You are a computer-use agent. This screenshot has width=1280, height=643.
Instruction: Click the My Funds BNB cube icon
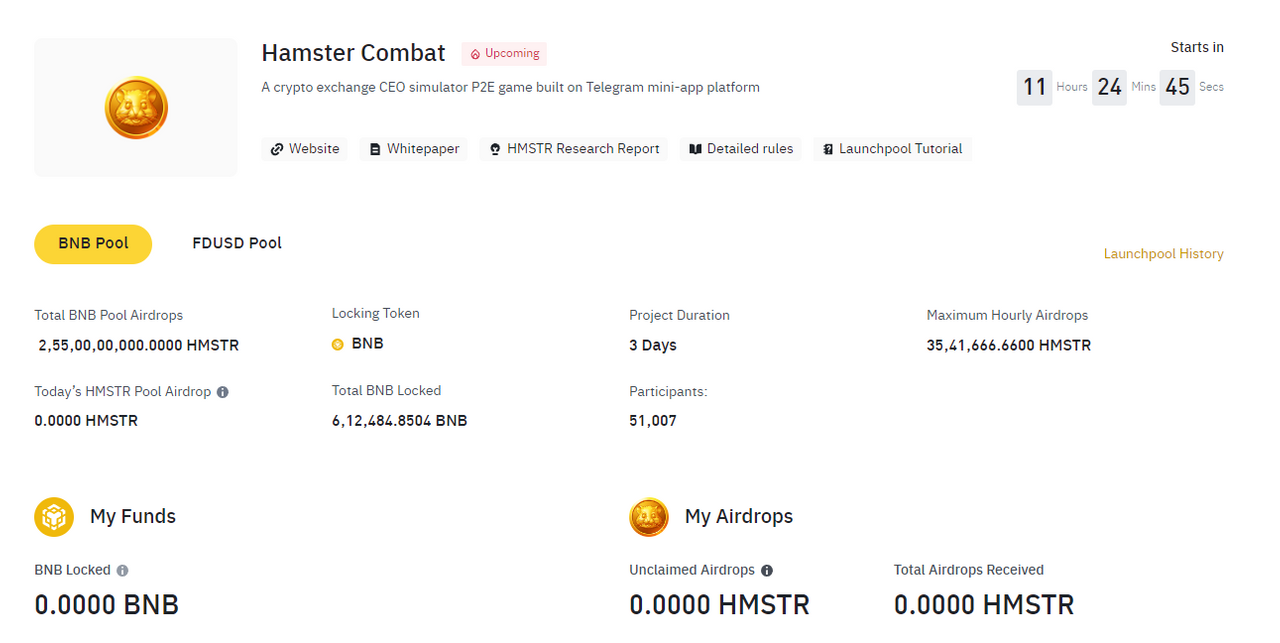click(x=54, y=517)
